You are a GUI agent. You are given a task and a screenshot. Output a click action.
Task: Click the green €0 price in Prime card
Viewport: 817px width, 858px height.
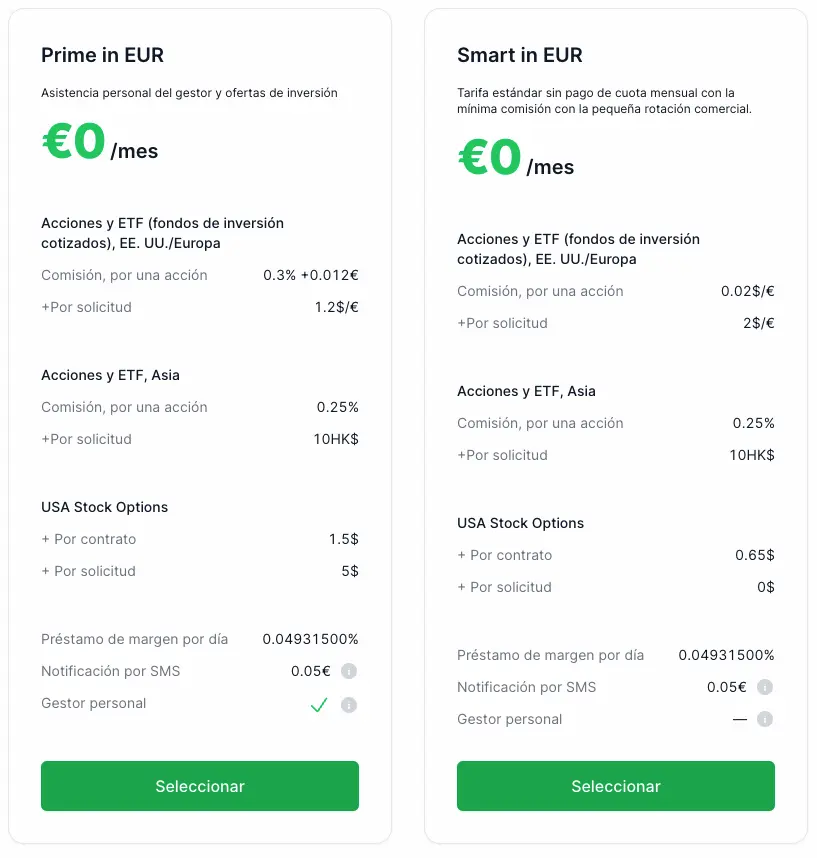coord(74,142)
